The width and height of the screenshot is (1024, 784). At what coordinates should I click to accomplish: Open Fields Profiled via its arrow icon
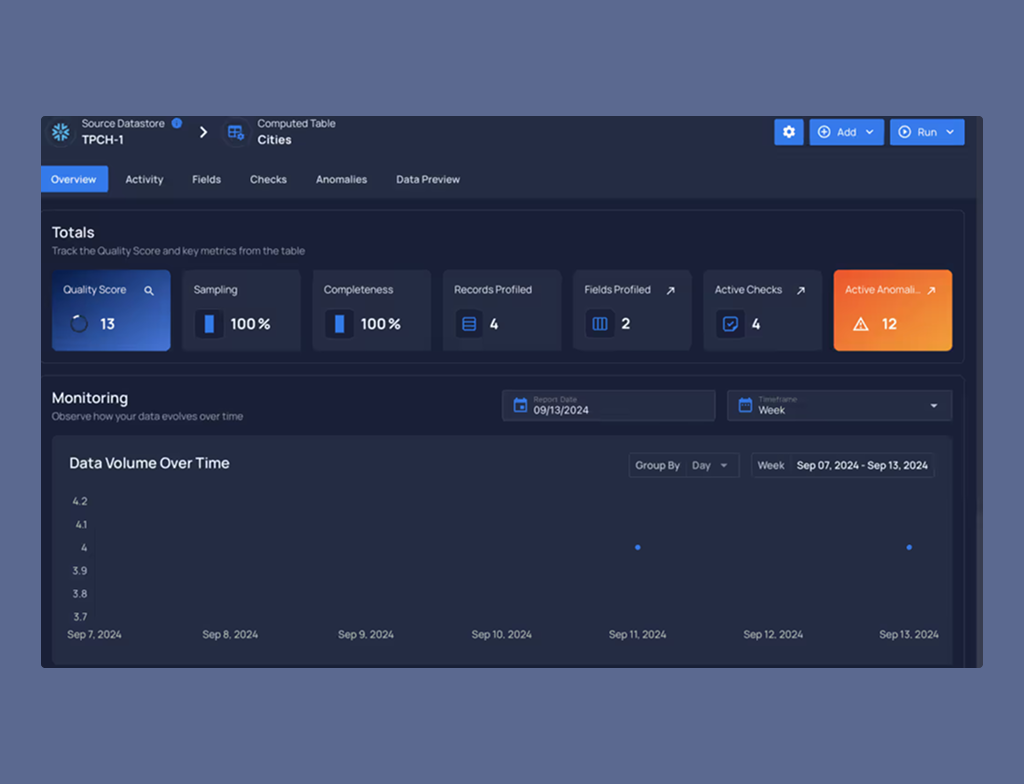pyautogui.click(x=670, y=290)
